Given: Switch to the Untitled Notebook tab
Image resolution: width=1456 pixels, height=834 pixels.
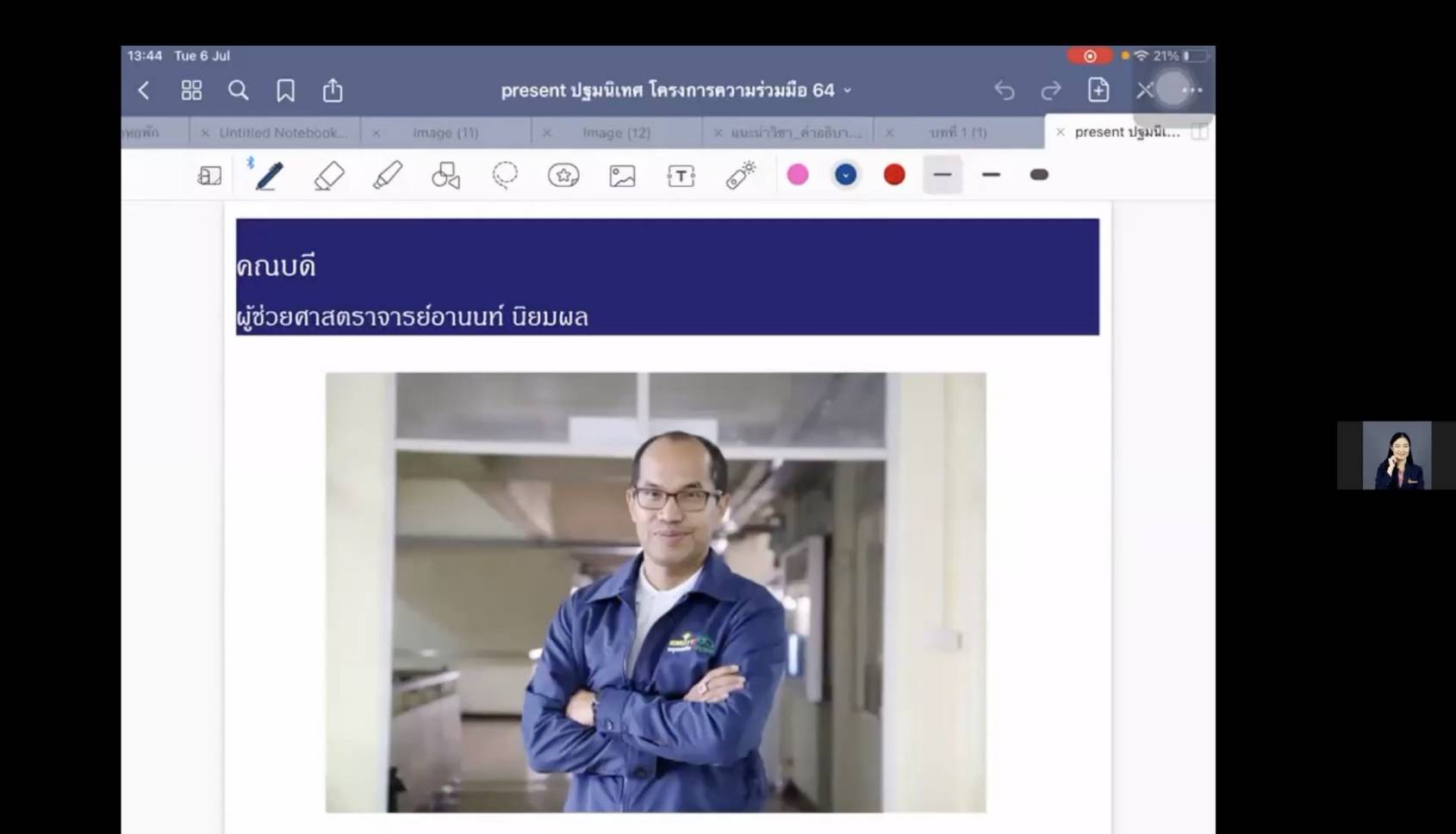Looking at the screenshot, I should (x=283, y=133).
